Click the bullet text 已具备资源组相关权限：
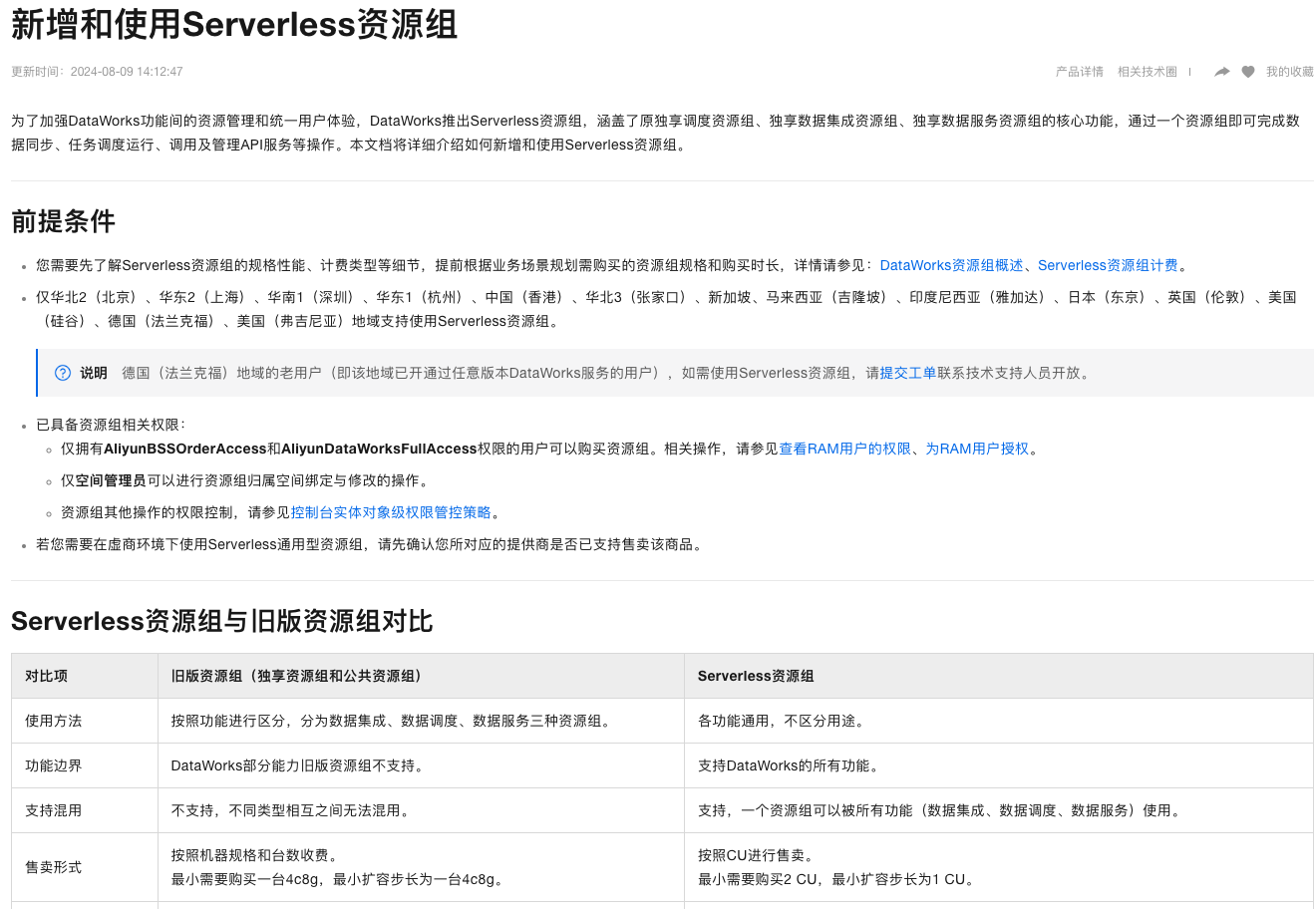This screenshot has width=1316, height=909. point(111,425)
